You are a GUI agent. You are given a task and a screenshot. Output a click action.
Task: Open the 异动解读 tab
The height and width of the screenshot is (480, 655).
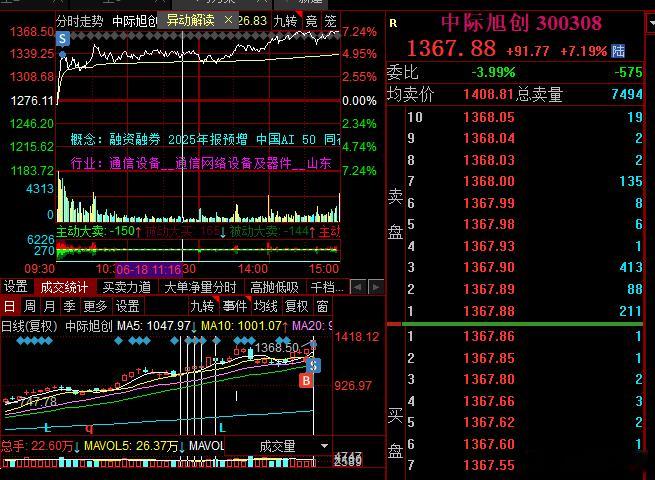click(190, 20)
